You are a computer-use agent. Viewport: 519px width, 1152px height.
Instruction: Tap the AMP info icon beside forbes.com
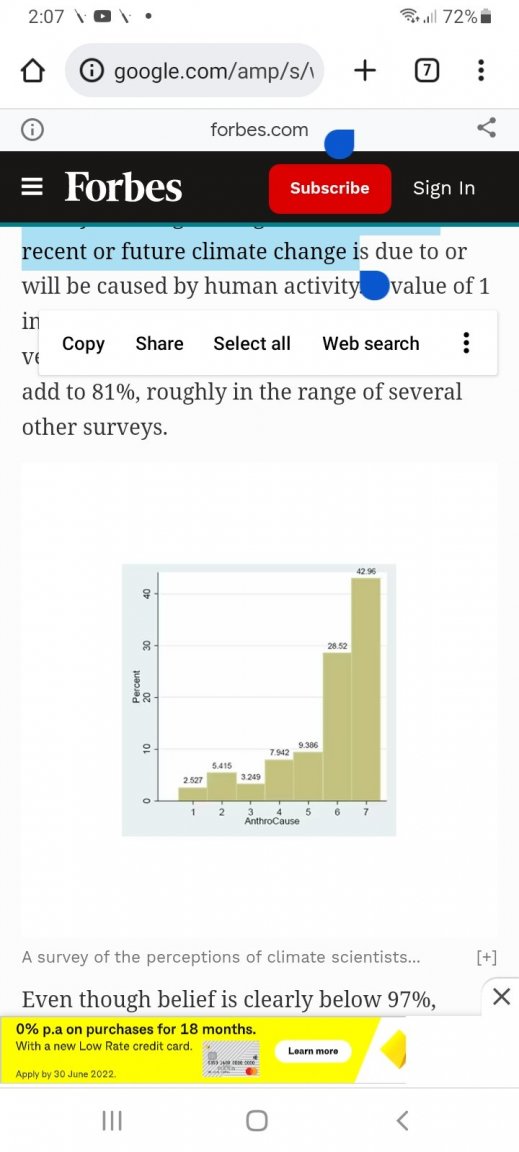tap(32, 130)
